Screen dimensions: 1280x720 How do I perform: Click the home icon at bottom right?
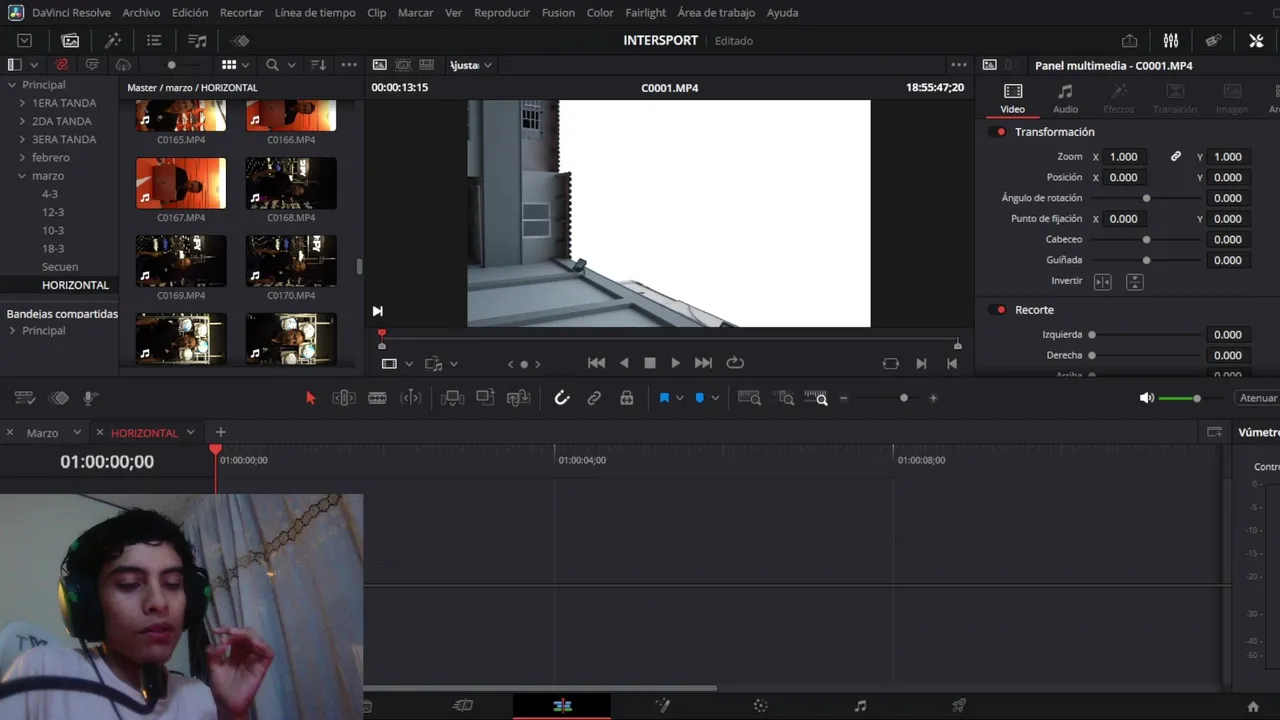[1253, 706]
